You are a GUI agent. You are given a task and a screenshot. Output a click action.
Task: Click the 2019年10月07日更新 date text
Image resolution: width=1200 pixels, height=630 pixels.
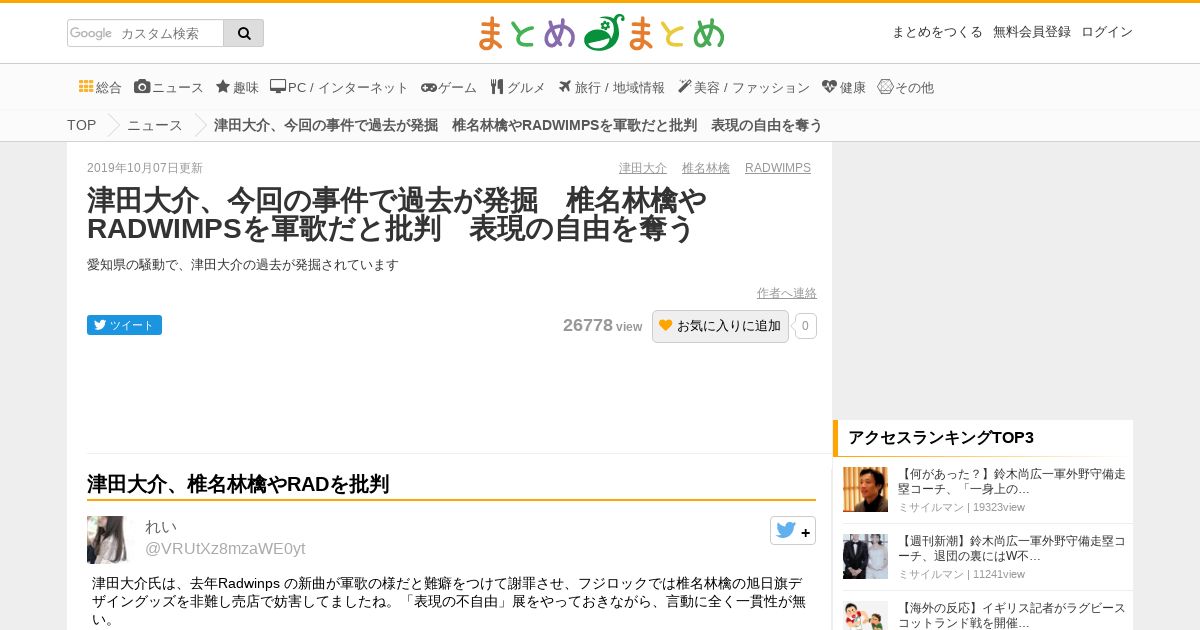point(145,168)
